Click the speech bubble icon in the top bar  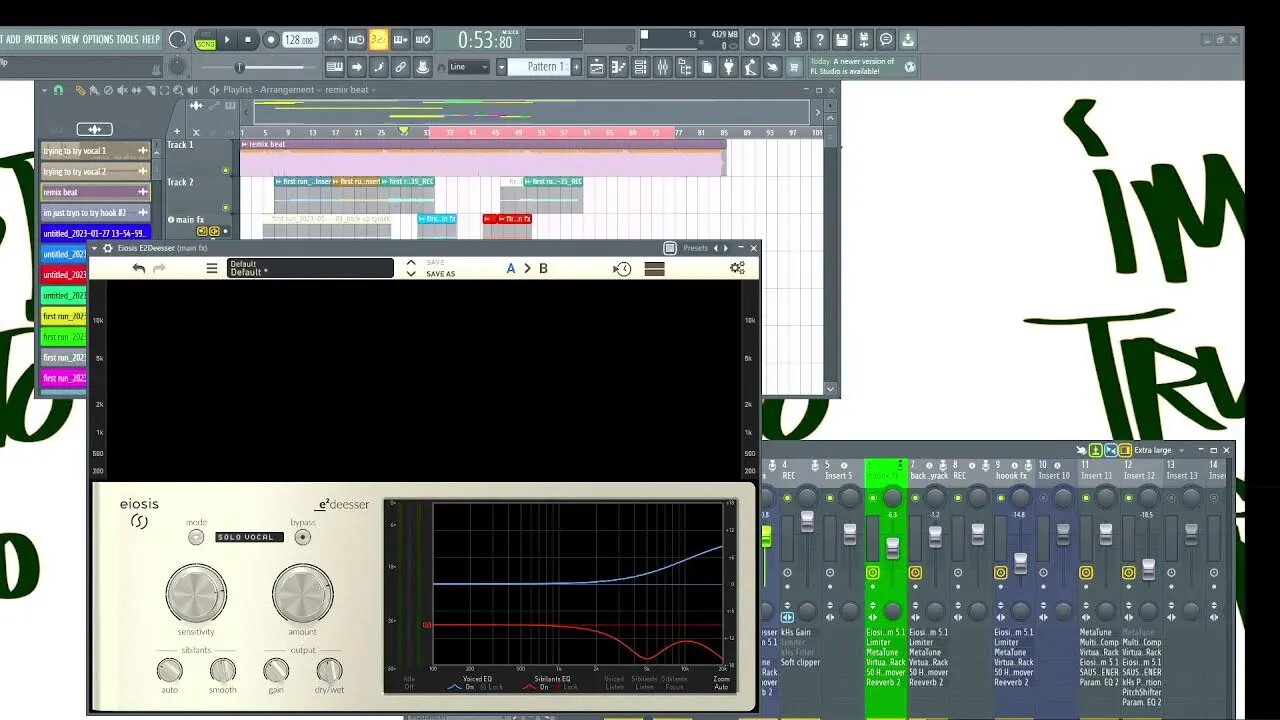pos(886,40)
